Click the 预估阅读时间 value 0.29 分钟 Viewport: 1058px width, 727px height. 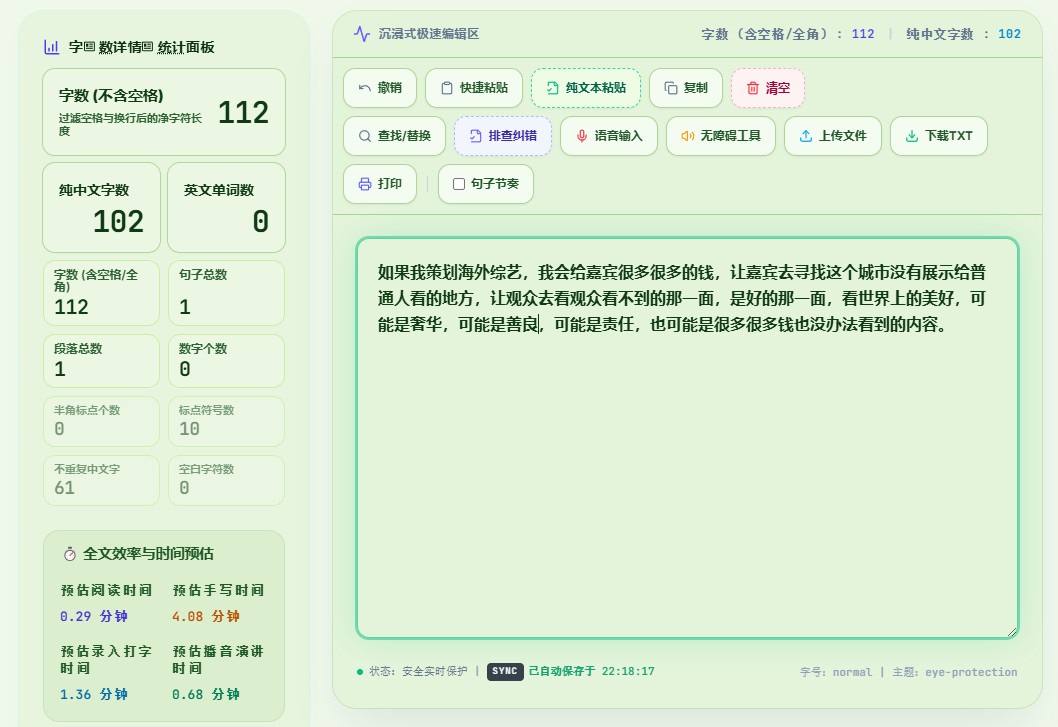(93, 616)
